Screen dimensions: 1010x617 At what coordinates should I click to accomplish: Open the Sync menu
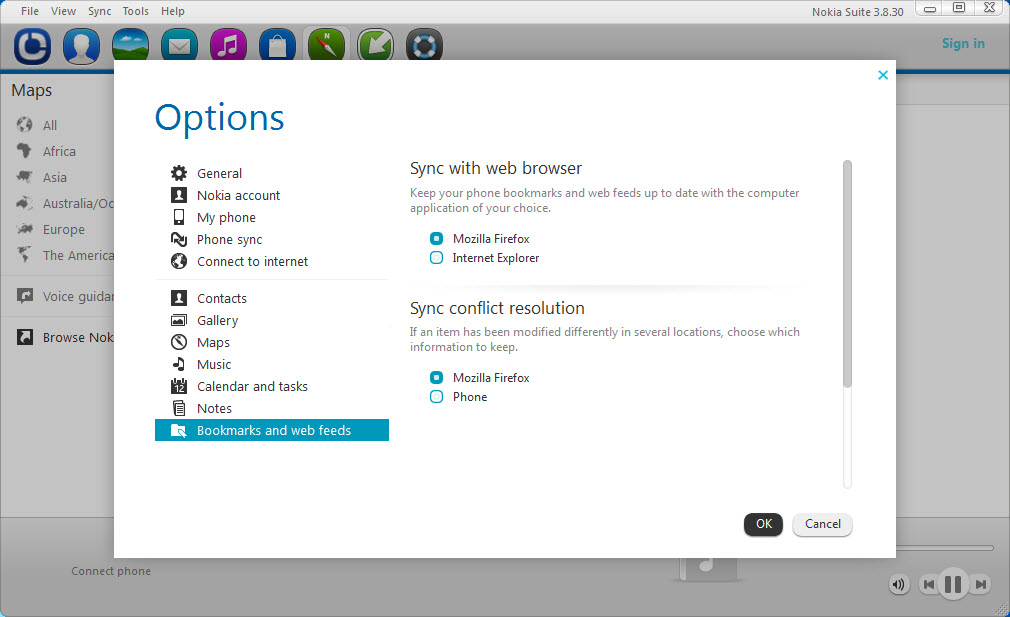[99, 11]
